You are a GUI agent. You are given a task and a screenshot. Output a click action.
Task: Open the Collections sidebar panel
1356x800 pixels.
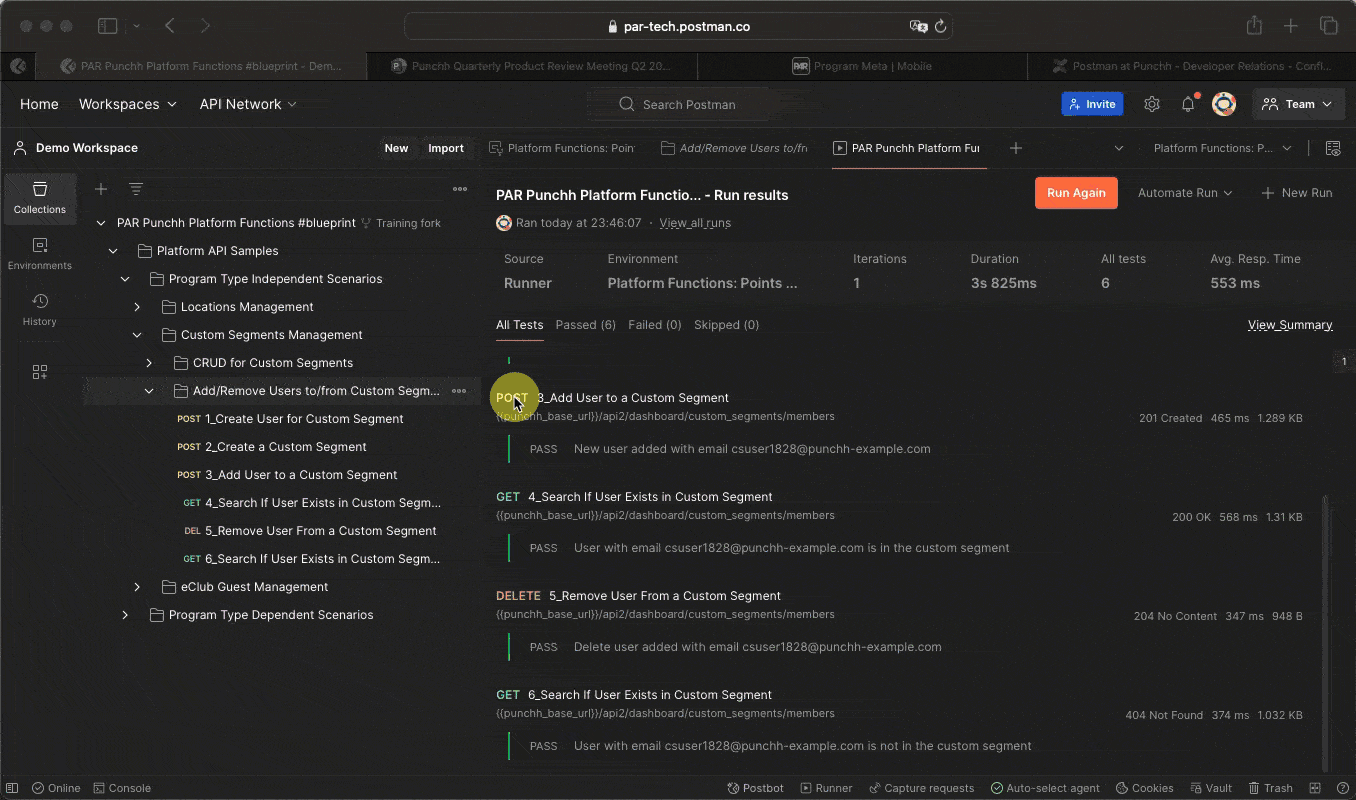[x=40, y=197]
